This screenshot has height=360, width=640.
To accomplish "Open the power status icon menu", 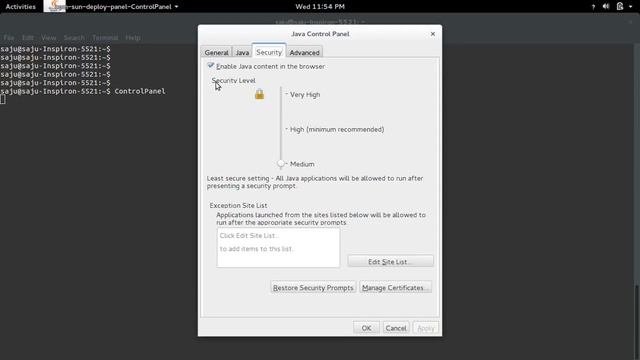I will pos(620,7).
